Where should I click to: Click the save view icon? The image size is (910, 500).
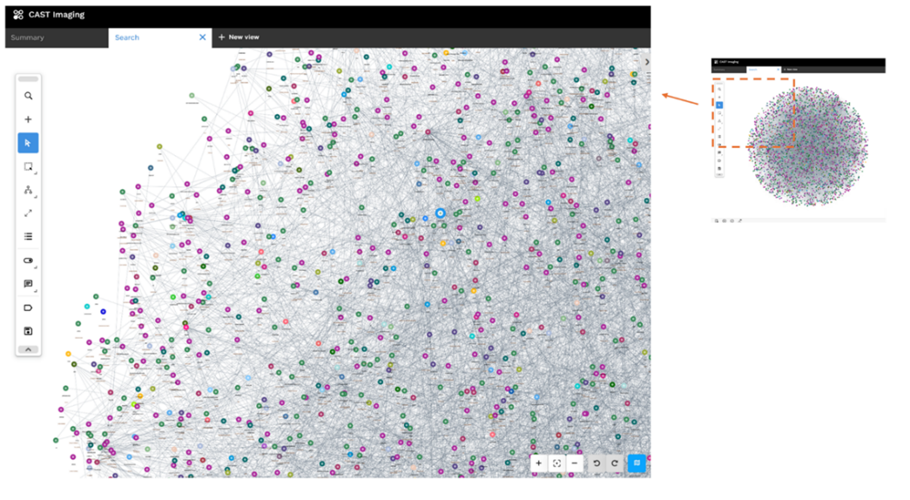click(x=28, y=331)
